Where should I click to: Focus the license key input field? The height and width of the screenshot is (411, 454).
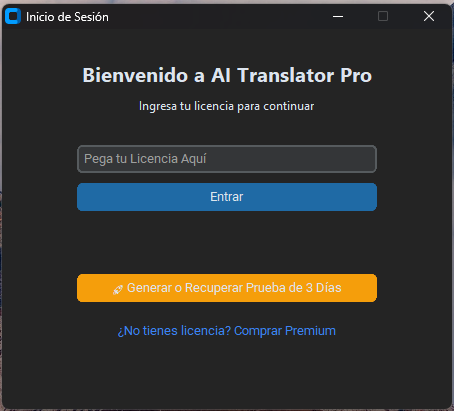[x=227, y=159]
